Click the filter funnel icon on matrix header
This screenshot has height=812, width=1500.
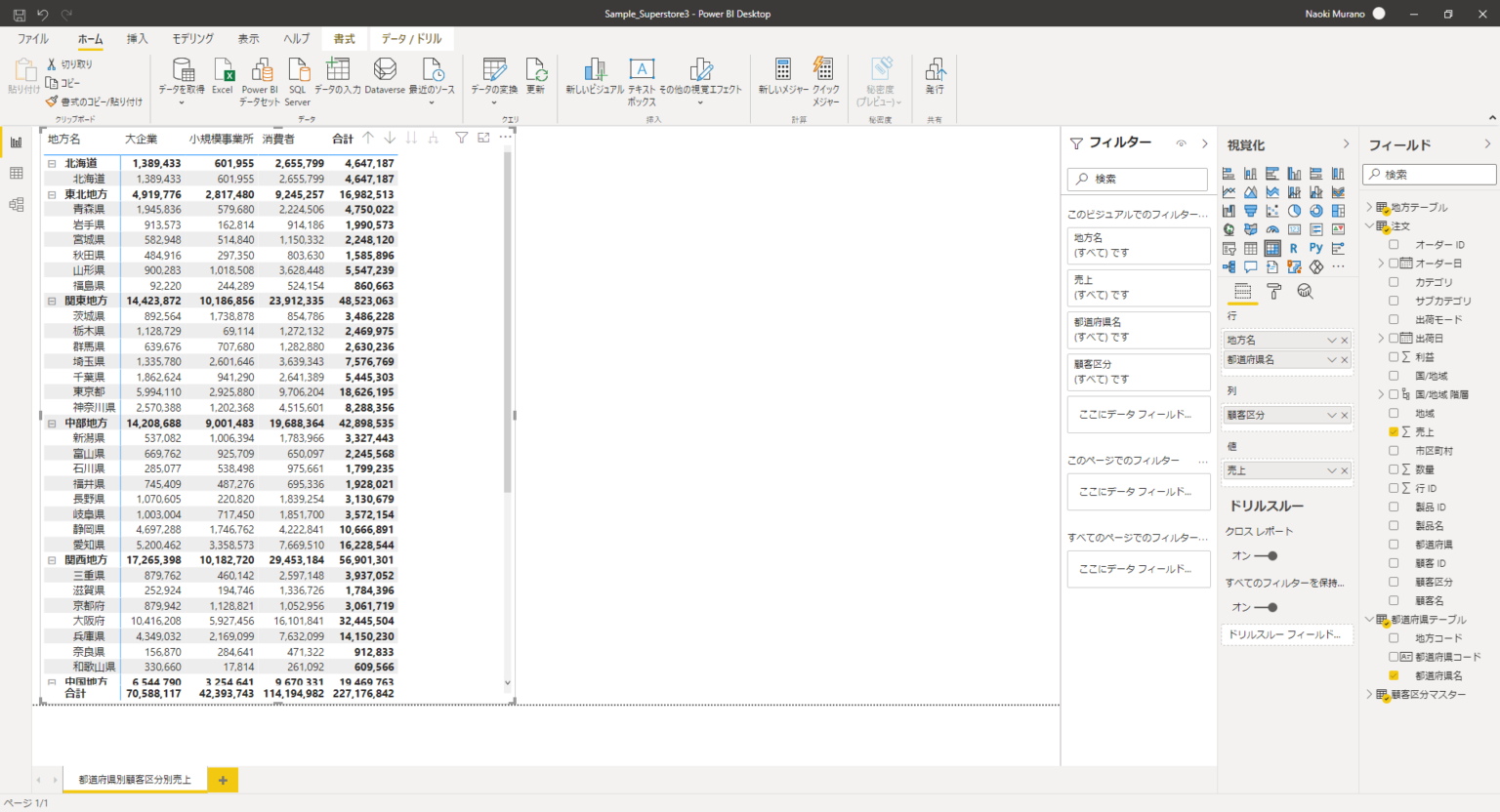(x=462, y=138)
